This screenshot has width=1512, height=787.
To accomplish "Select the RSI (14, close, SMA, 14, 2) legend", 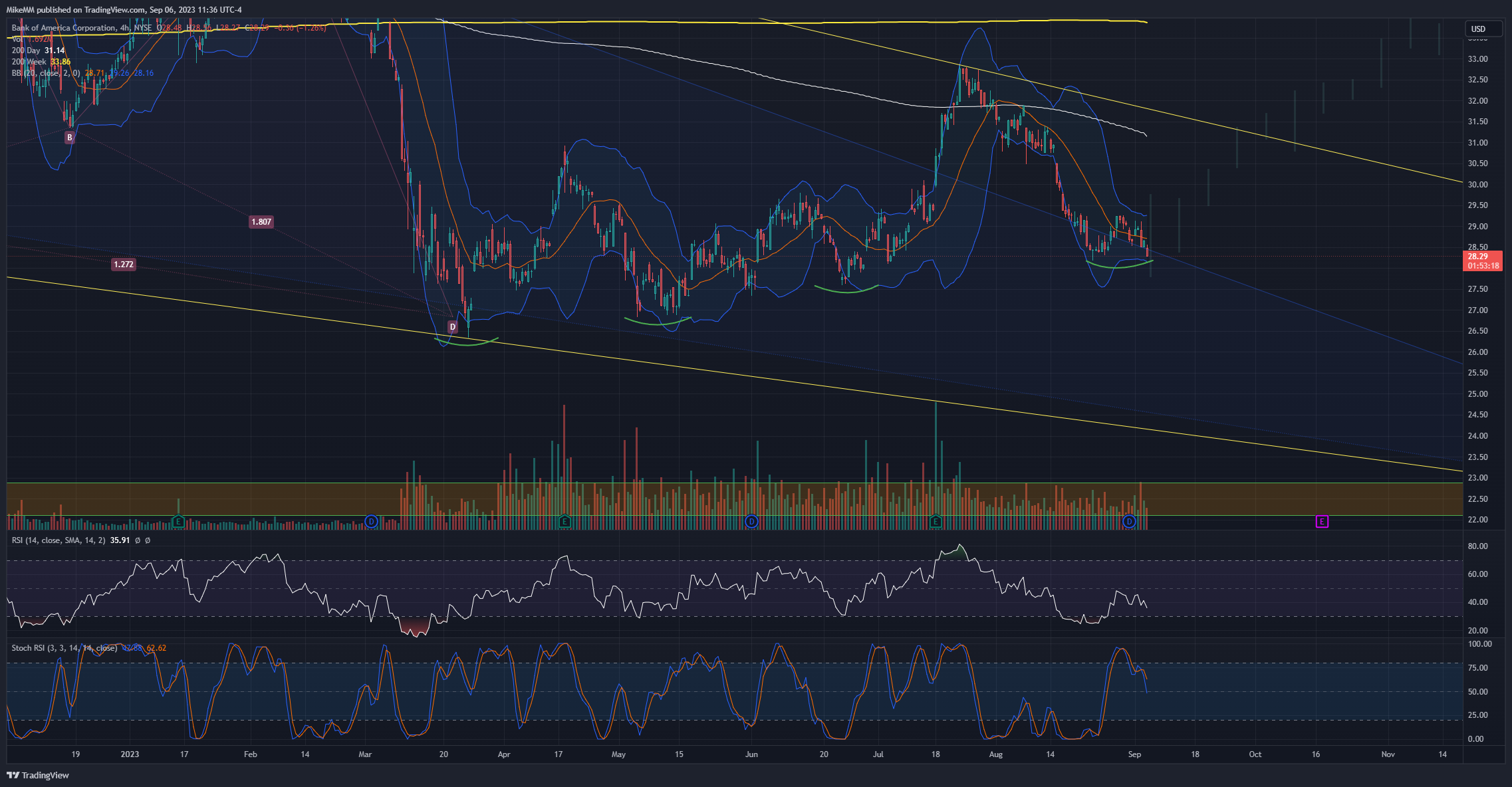I will point(59,540).
